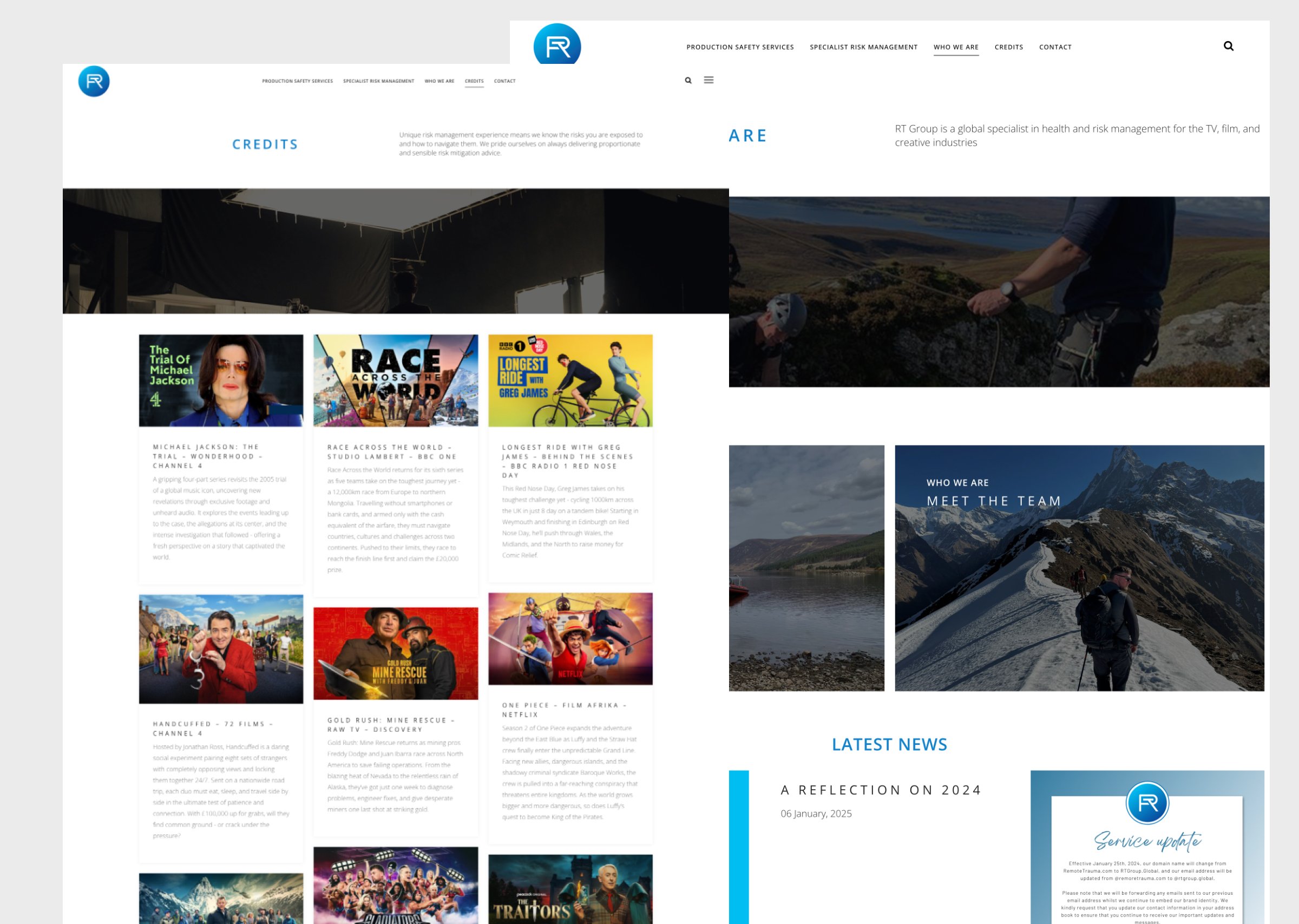The image size is (1299, 924).
Task: Open The Traitors poster thumbnail
Action: click(x=570, y=889)
